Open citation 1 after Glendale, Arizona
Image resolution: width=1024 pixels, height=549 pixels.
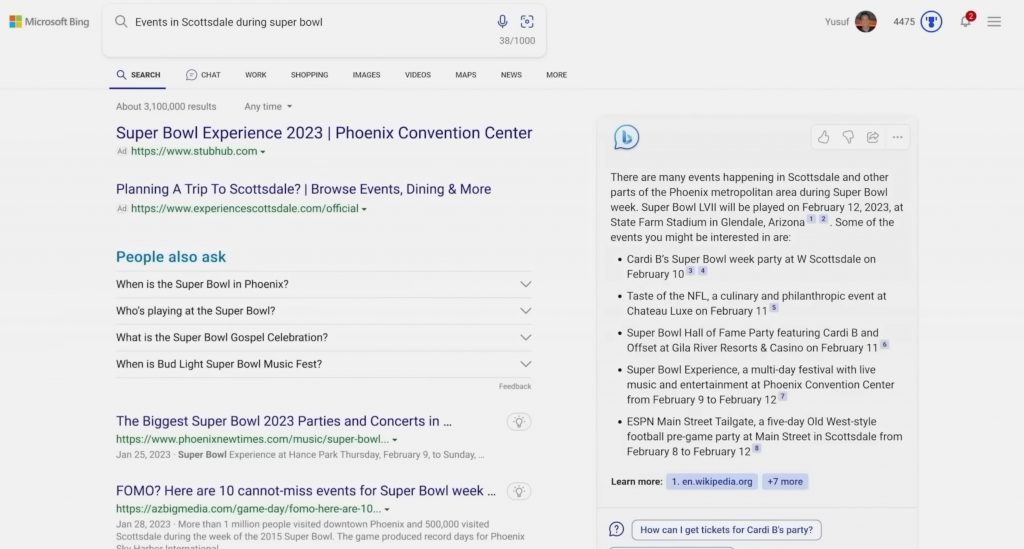pos(811,219)
